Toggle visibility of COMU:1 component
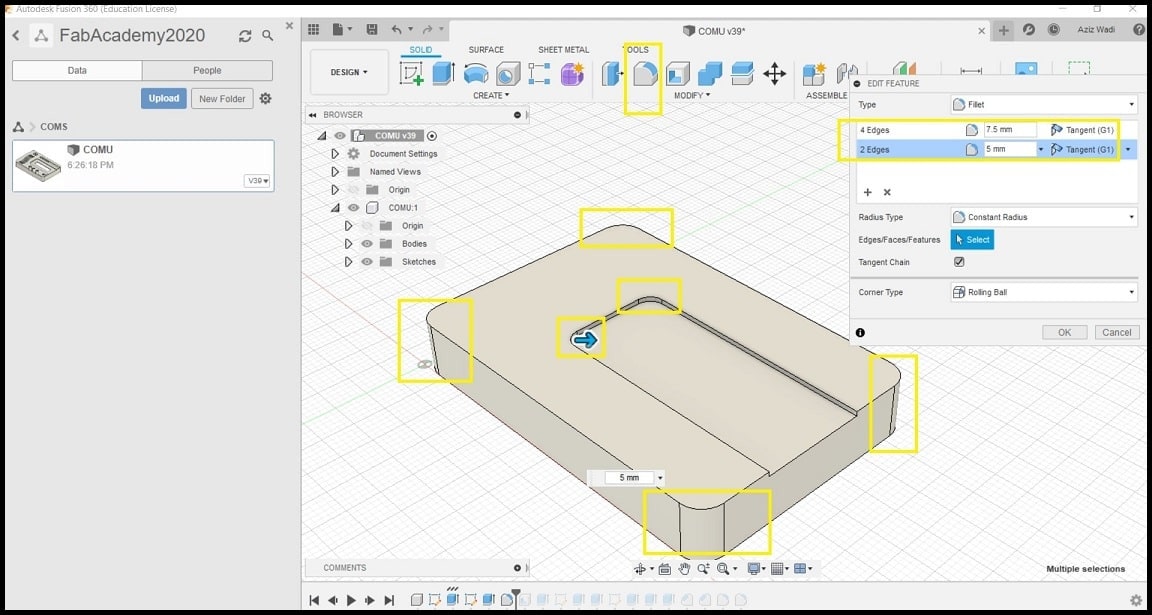The image size is (1152, 615). click(x=353, y=208)
